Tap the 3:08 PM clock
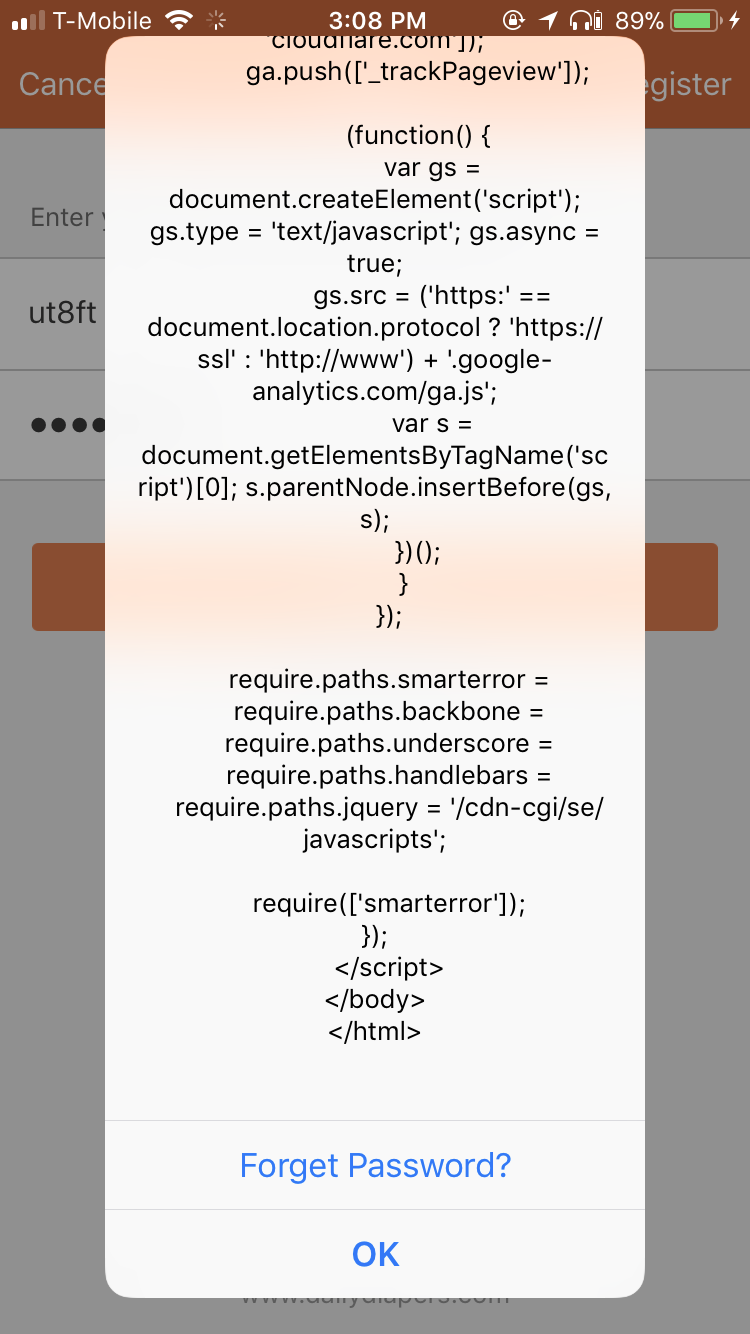This screenshot has width=750, height=1334. tap(376, 20)
